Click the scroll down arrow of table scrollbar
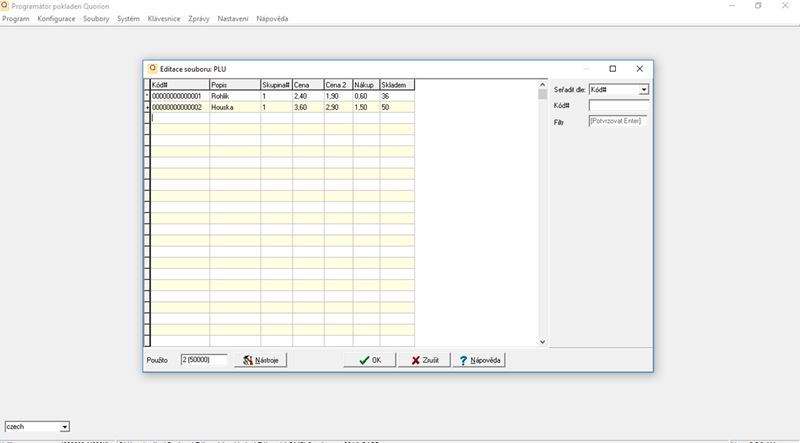The width and height of the screenshot is (800, 443). click(543, 341)
